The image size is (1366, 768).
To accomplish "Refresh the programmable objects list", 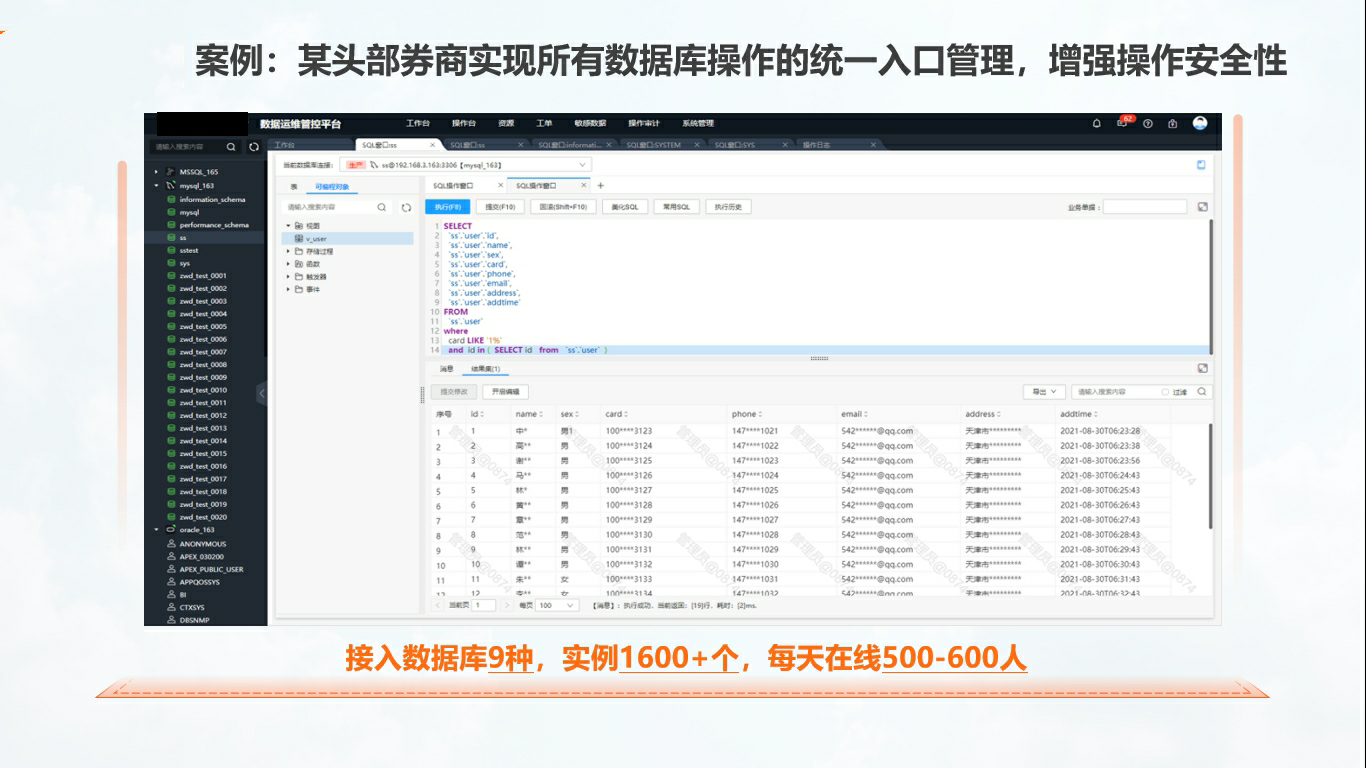I will [x=406, y=208].
